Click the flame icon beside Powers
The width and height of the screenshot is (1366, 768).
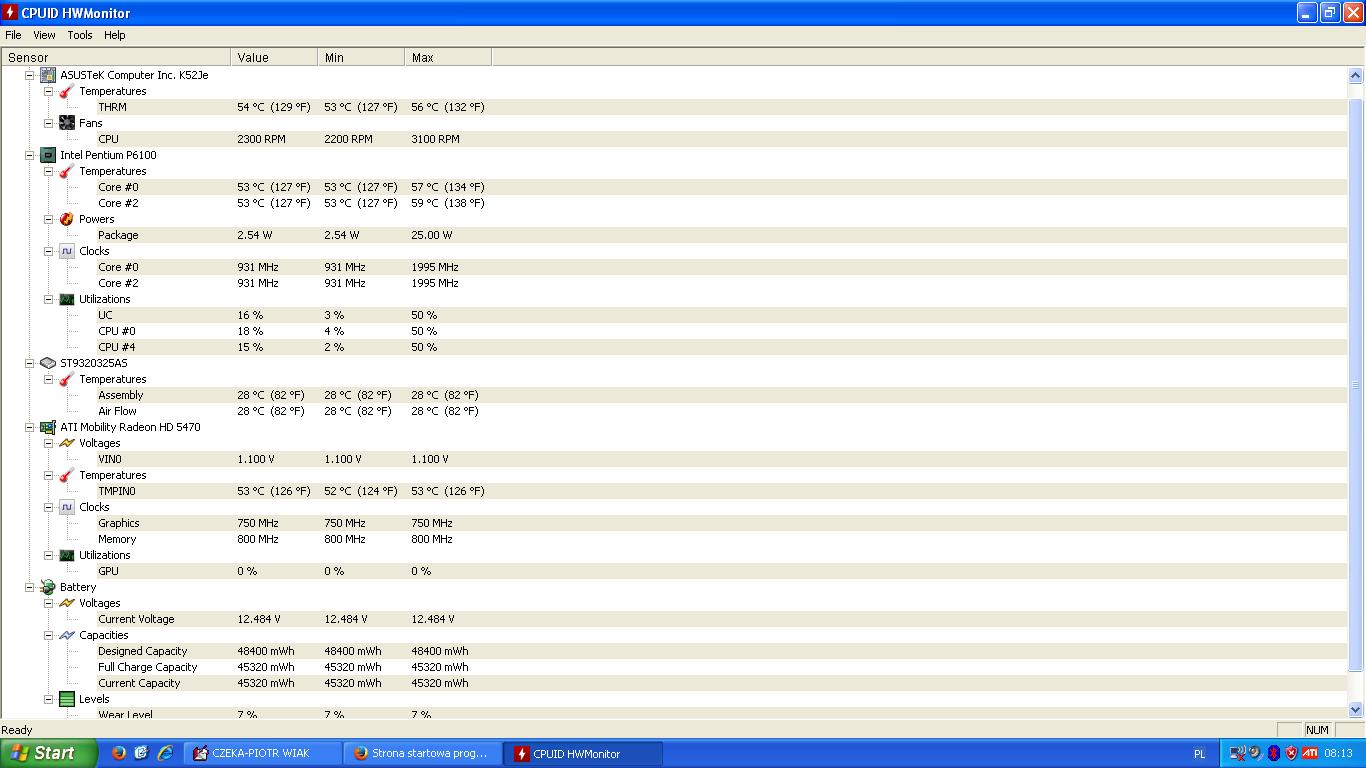pyautogui.click(x=67, y=219)
